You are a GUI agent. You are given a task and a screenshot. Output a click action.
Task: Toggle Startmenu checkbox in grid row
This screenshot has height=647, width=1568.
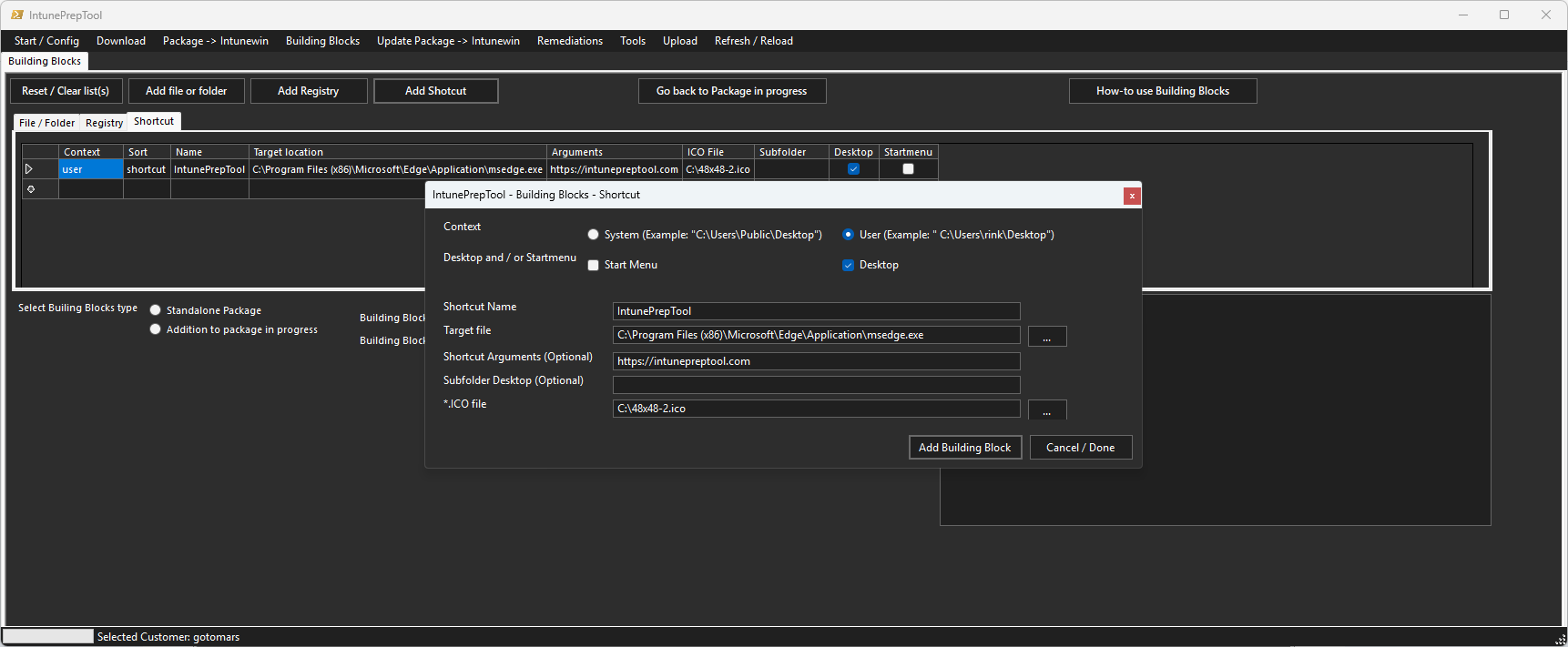908,169
